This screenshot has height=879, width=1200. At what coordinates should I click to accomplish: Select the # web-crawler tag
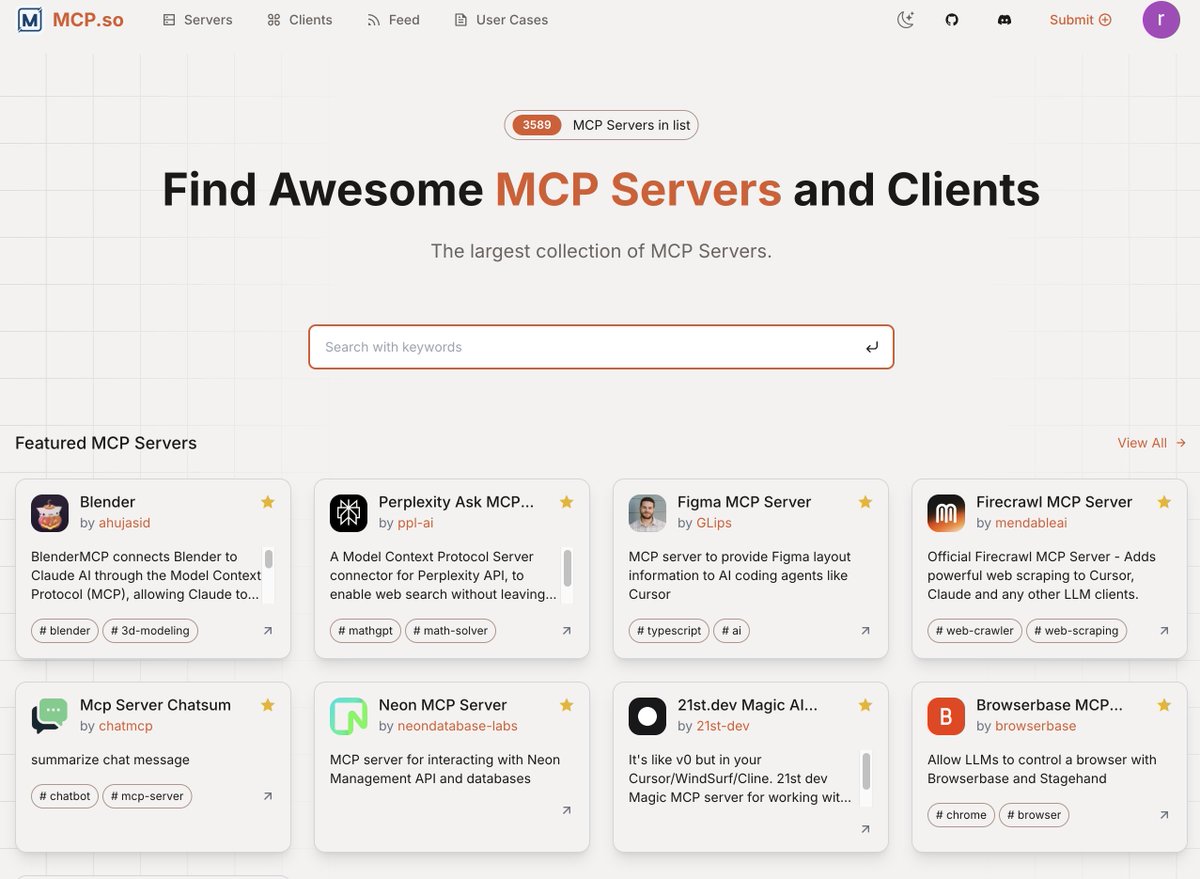point(975,631)
